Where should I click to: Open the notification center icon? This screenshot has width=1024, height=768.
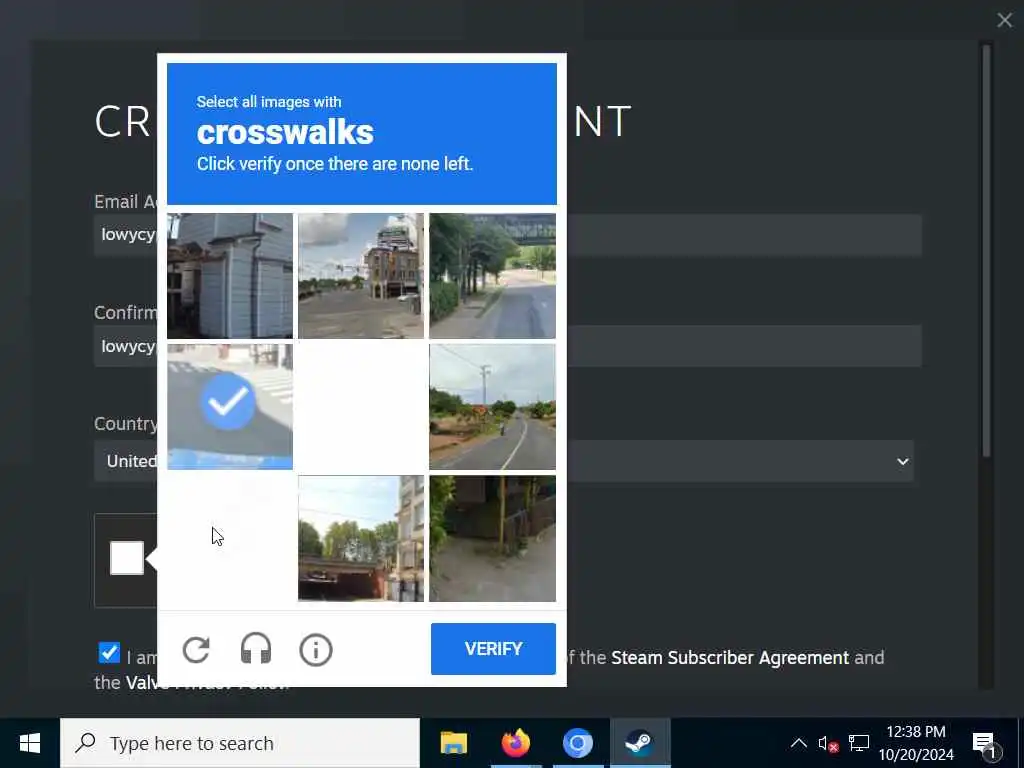coord(985,744)
